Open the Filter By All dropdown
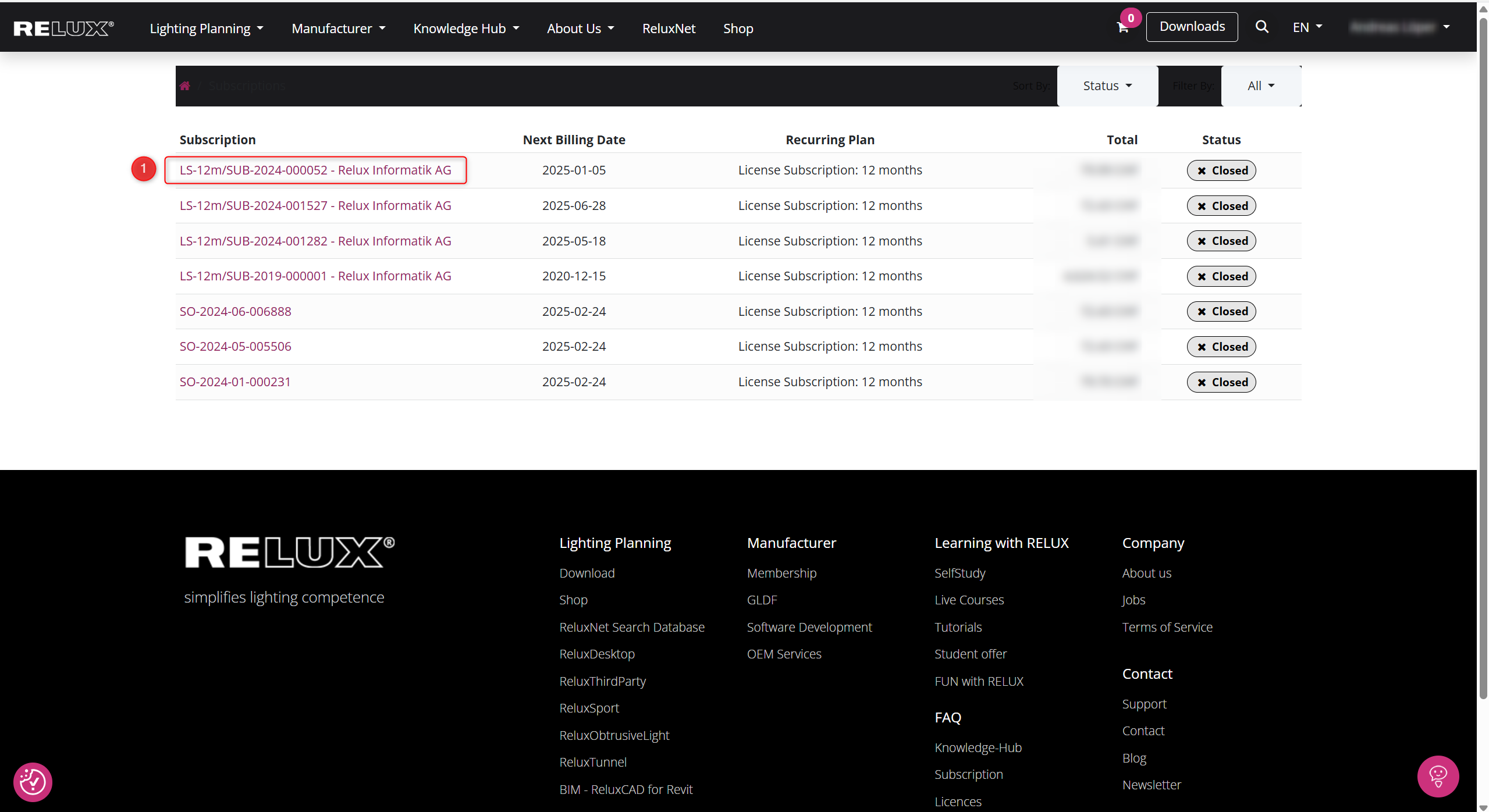The height and width of the screenshot is (812, 1489). [1261, 86]
